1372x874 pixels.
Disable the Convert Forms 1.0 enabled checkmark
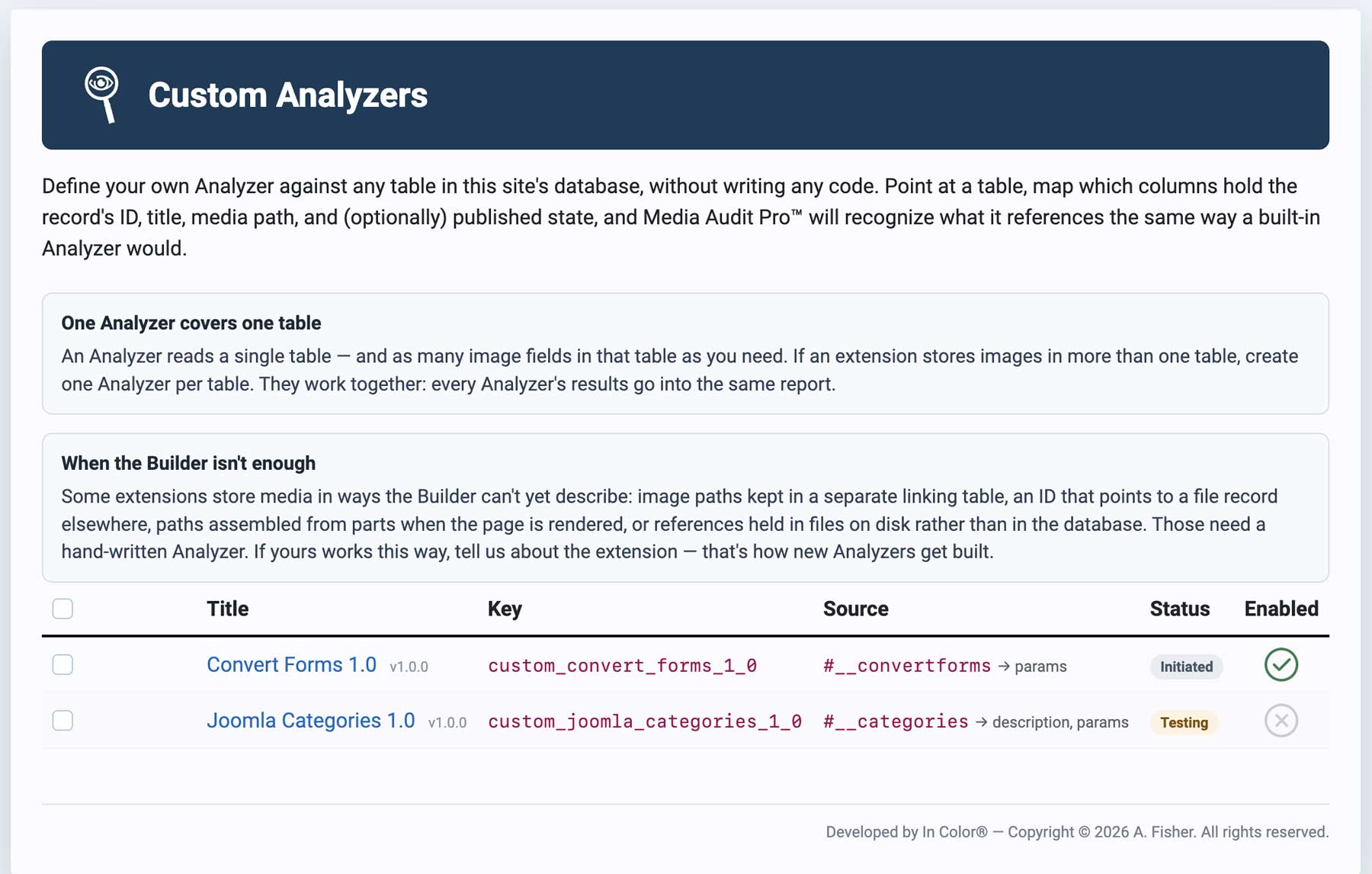click(1281, 664)
